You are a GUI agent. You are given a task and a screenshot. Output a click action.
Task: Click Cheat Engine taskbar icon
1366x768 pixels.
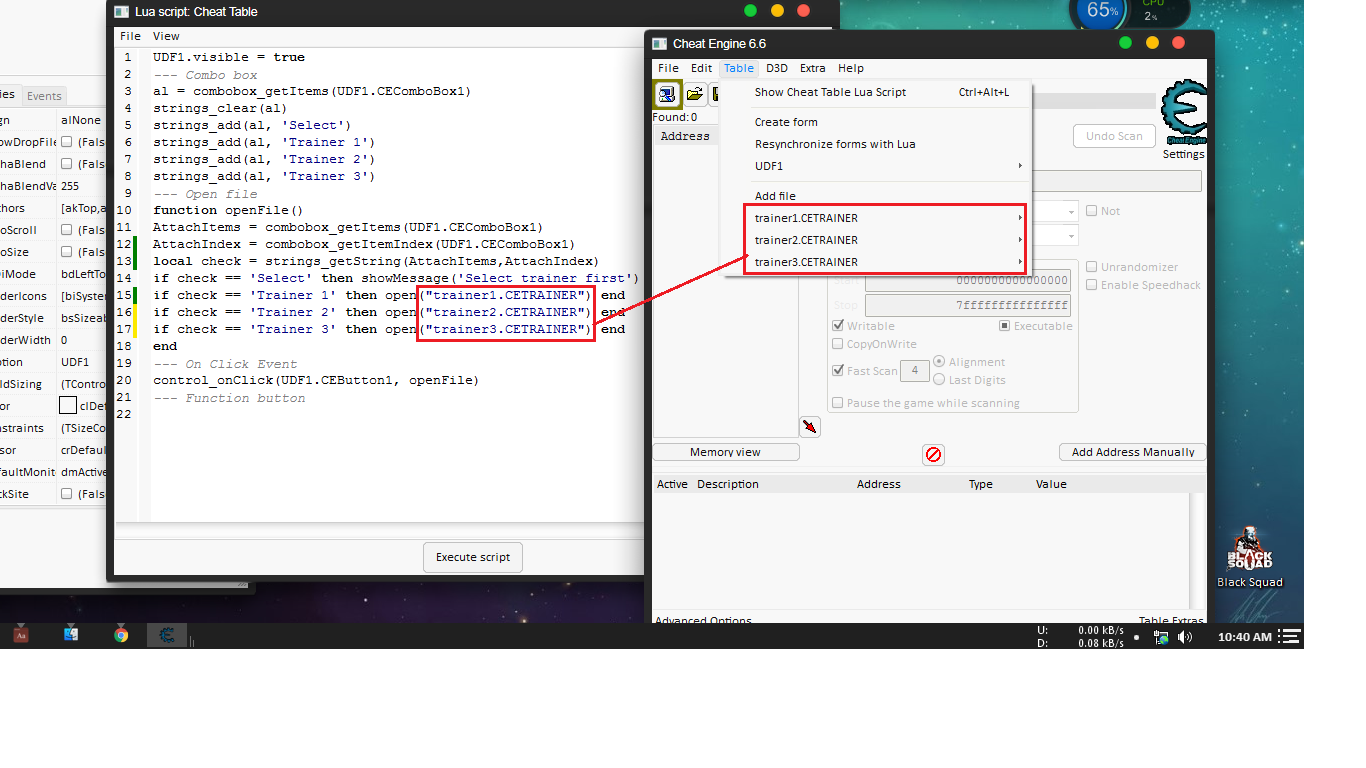[x=167, y=634]
